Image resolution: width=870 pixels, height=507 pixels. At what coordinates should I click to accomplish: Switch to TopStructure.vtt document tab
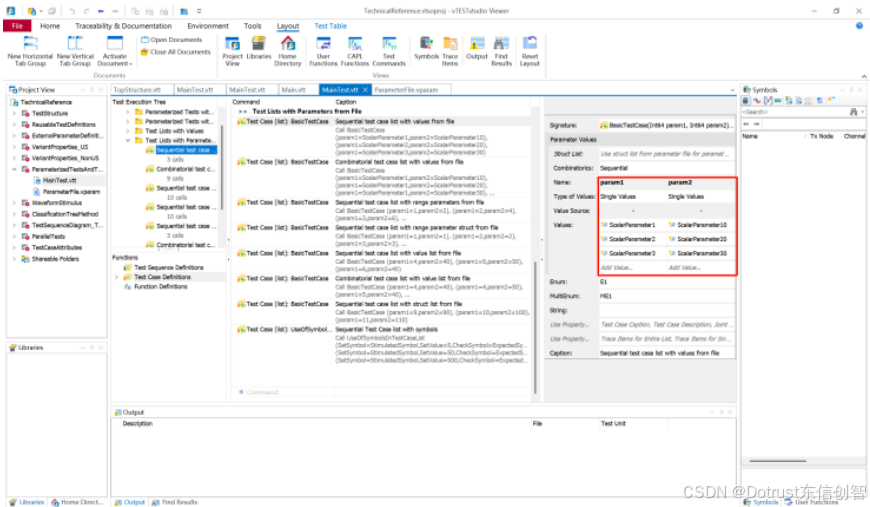click(142, 90)
